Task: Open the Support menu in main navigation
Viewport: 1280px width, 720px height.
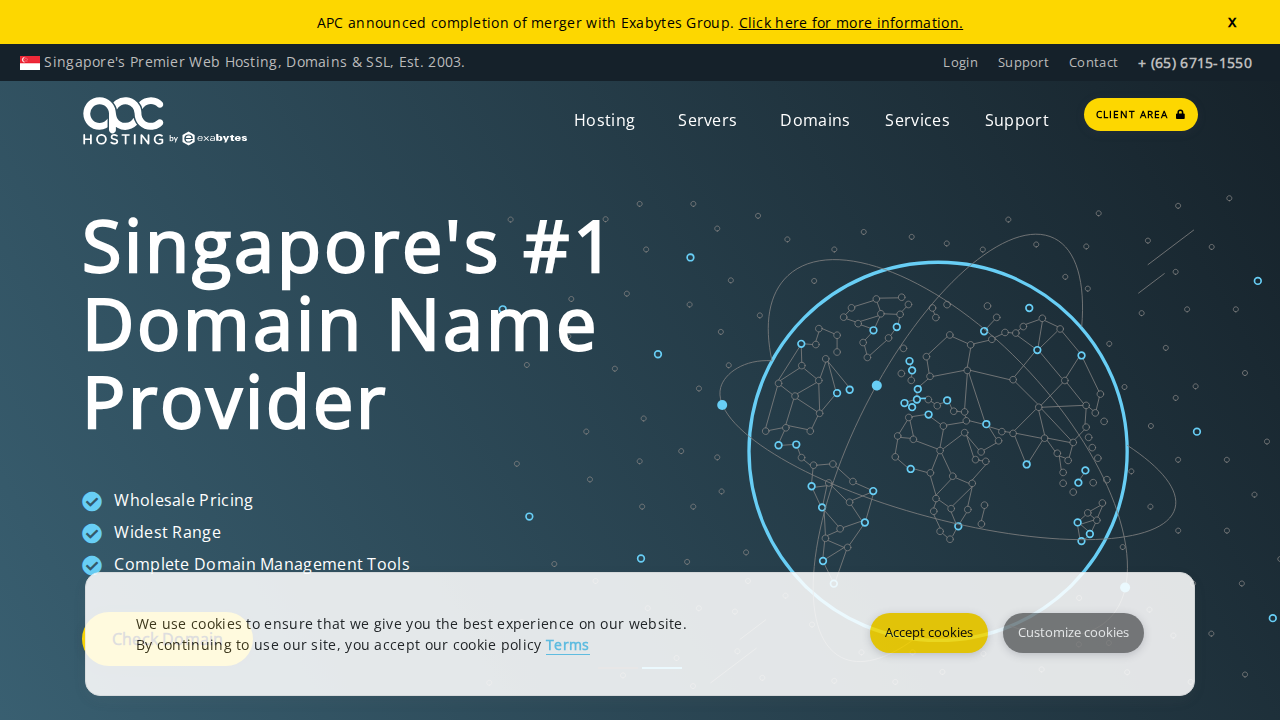Action: coord(1017,120)
